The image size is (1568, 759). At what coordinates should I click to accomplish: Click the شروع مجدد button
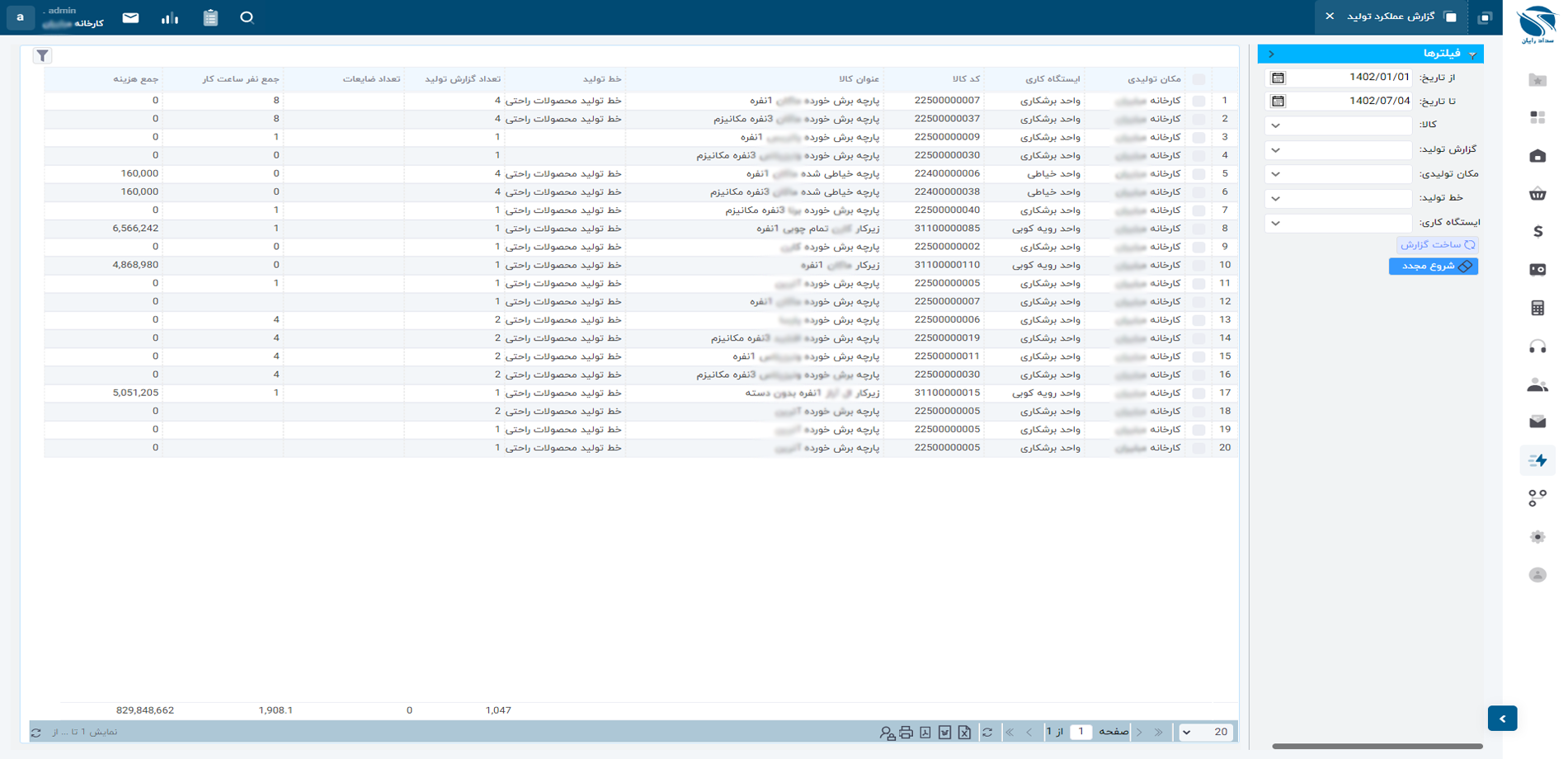click(1434, 266)
